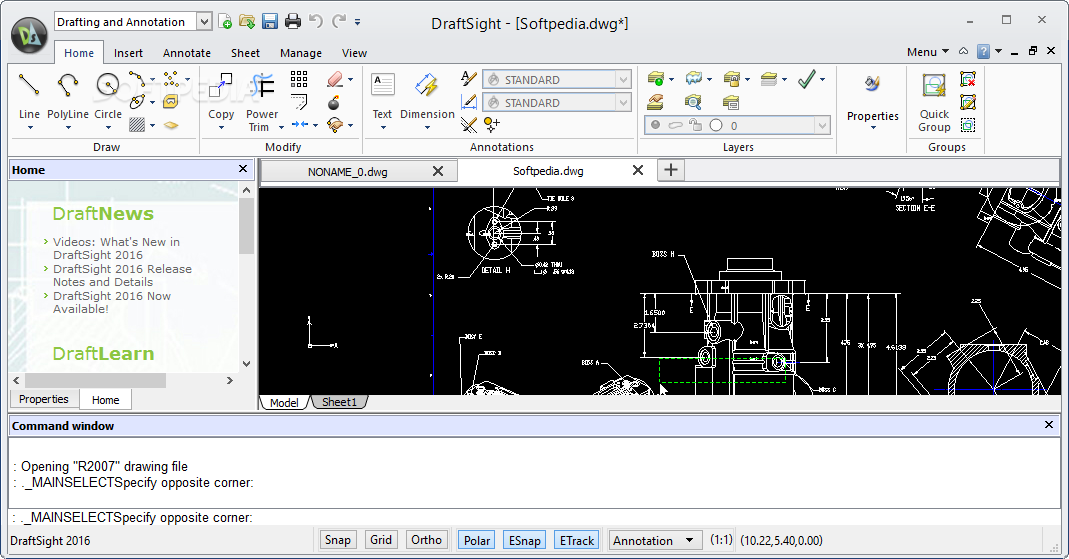Disable ETrack in the status bar
1069x559 pixels.
[577, 540]
